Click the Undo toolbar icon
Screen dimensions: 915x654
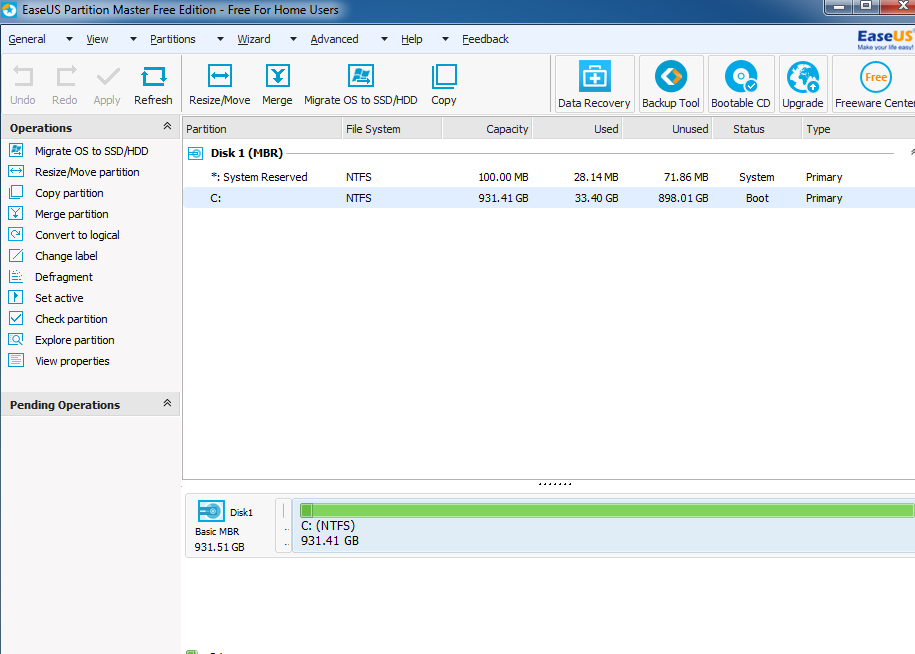point(23,85)
